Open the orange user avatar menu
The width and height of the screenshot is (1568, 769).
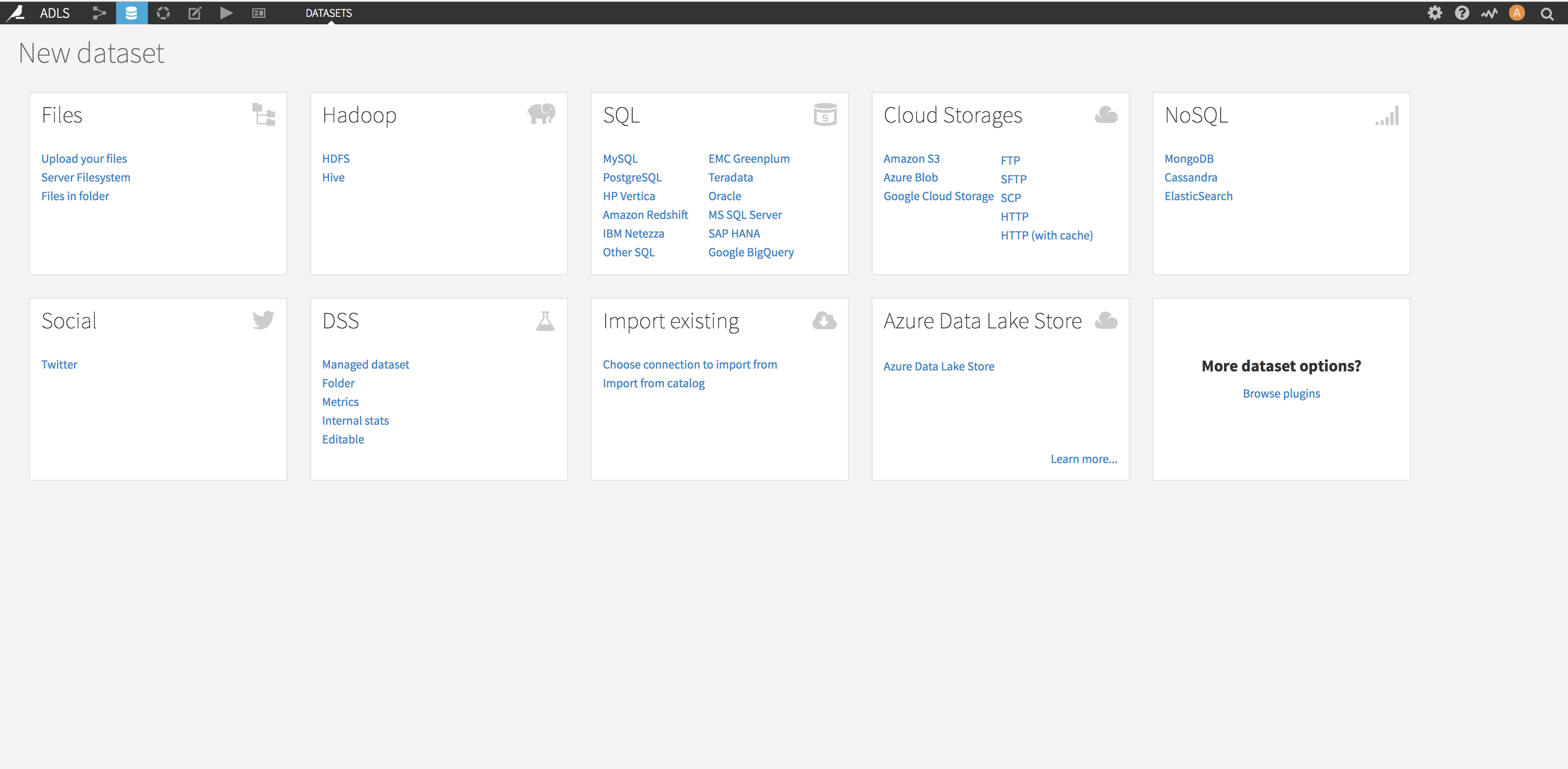(x=1517, y=13)
